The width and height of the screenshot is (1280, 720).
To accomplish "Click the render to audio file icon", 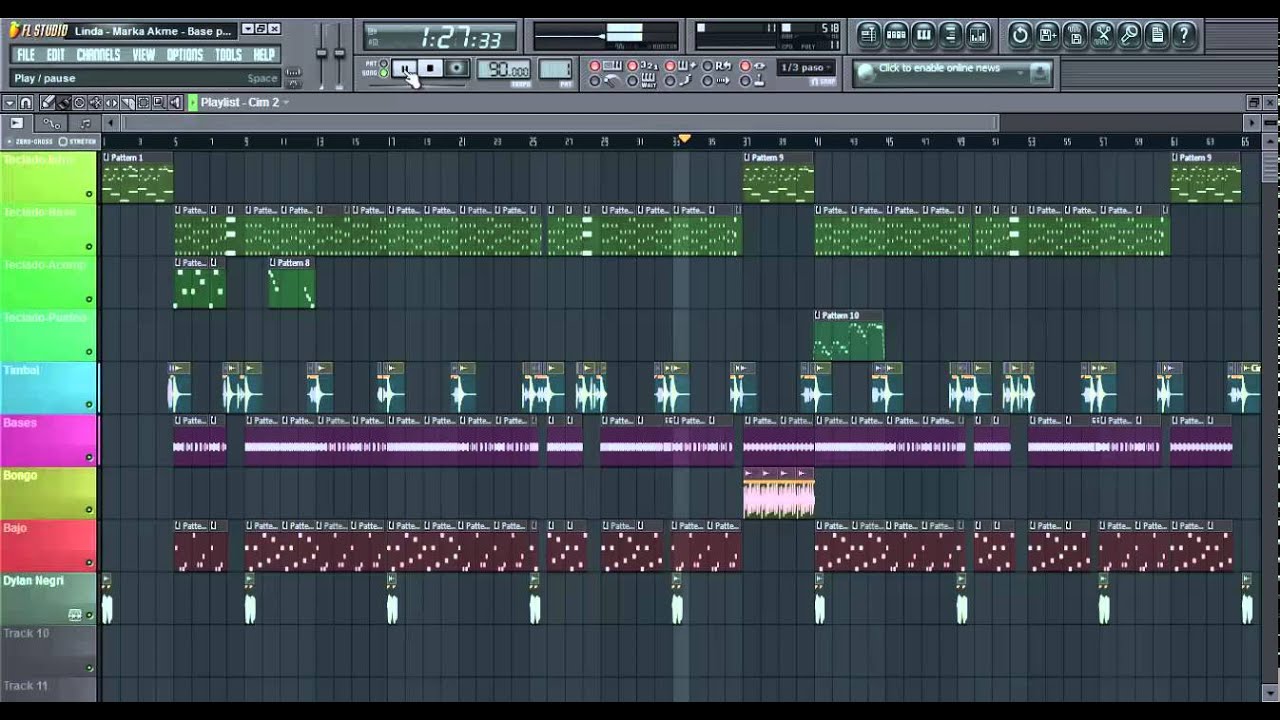I will click(1074, 35).
